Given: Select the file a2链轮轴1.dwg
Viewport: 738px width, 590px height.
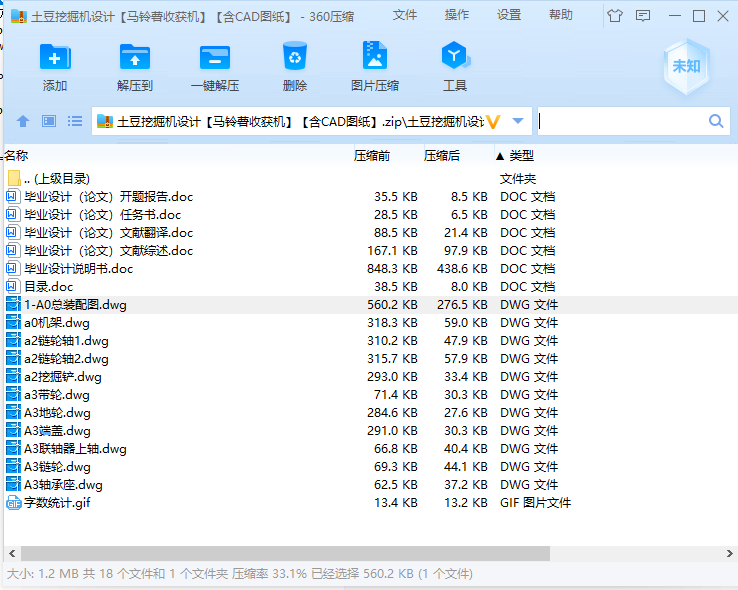Looking at the screenshot, I should (66, 341).
